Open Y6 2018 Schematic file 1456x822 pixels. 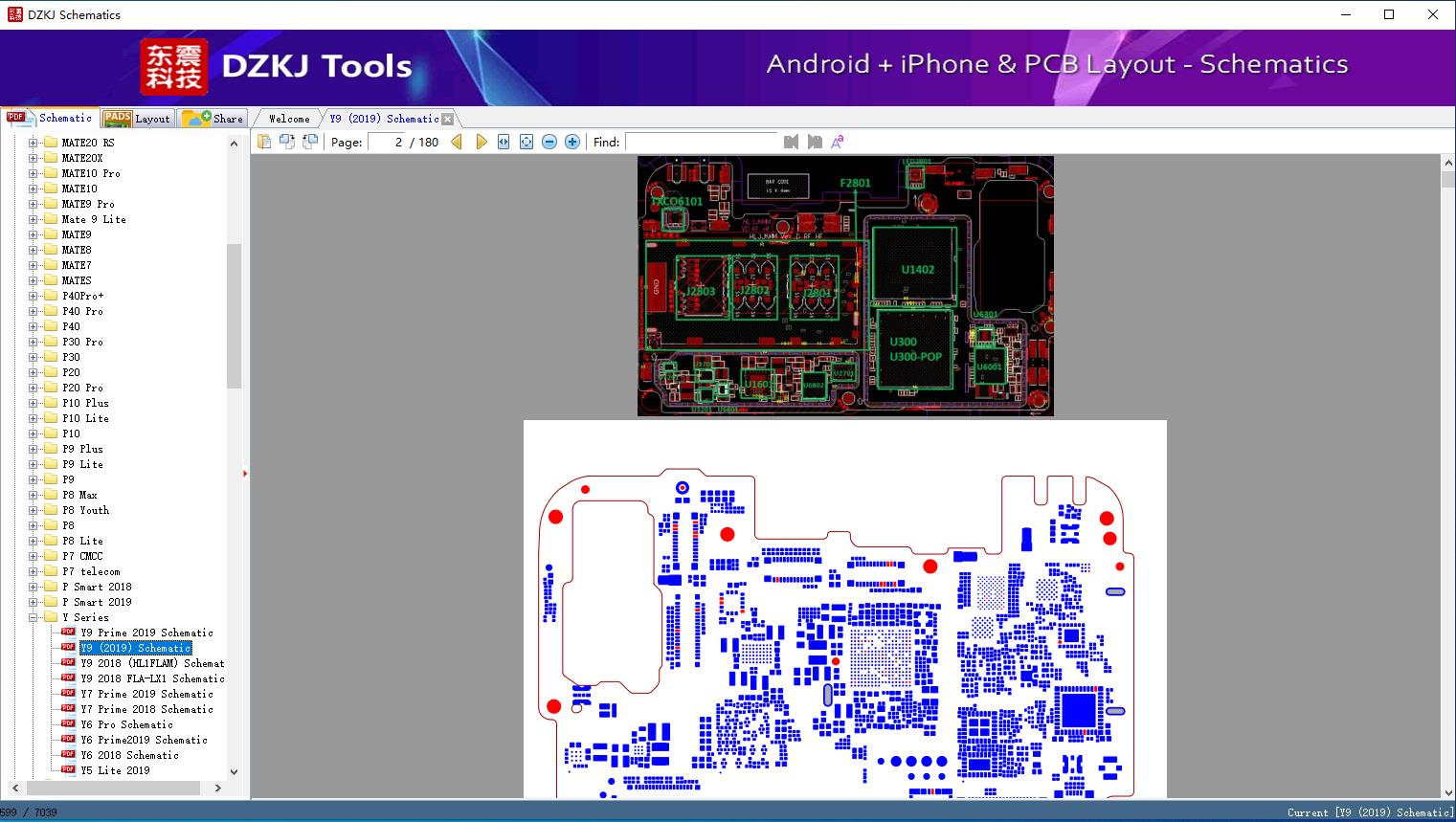[x=129, y=755]
